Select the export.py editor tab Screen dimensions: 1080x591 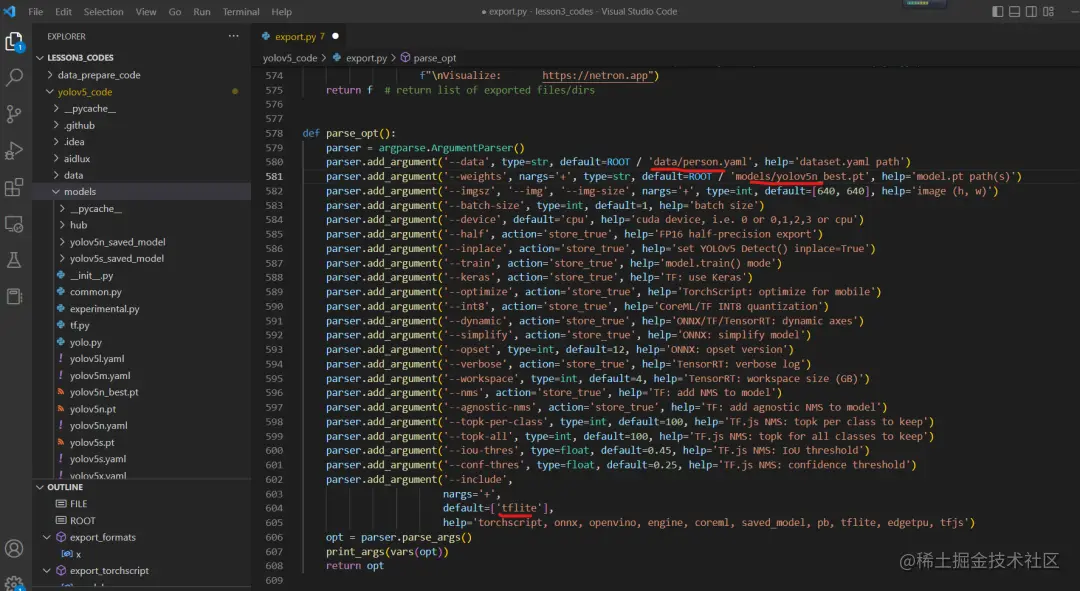coord(299,37)
